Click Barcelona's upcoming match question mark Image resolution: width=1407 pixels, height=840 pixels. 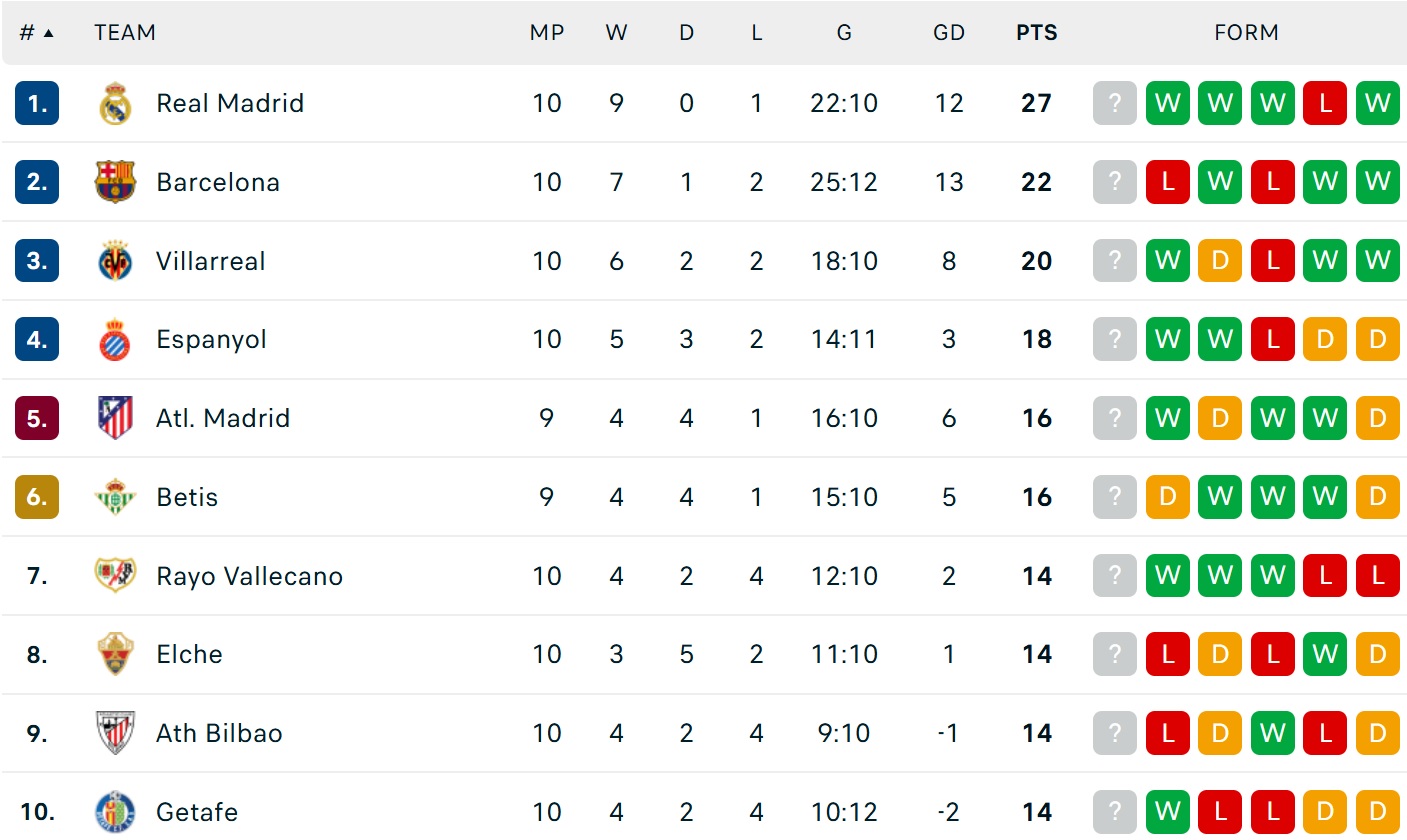(1115, 182)
